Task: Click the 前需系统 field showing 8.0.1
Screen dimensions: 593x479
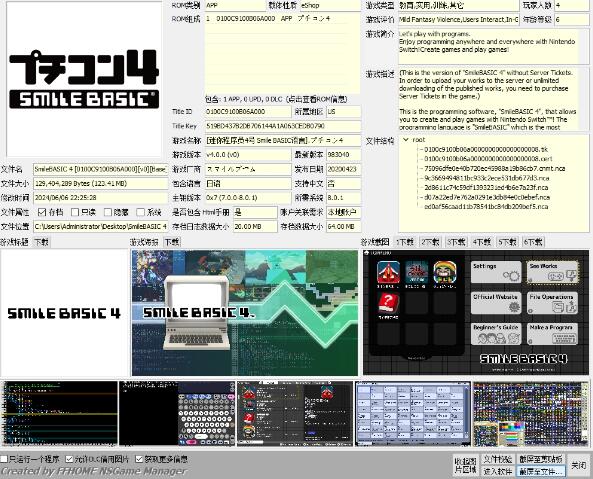Action: click(343, 198)
